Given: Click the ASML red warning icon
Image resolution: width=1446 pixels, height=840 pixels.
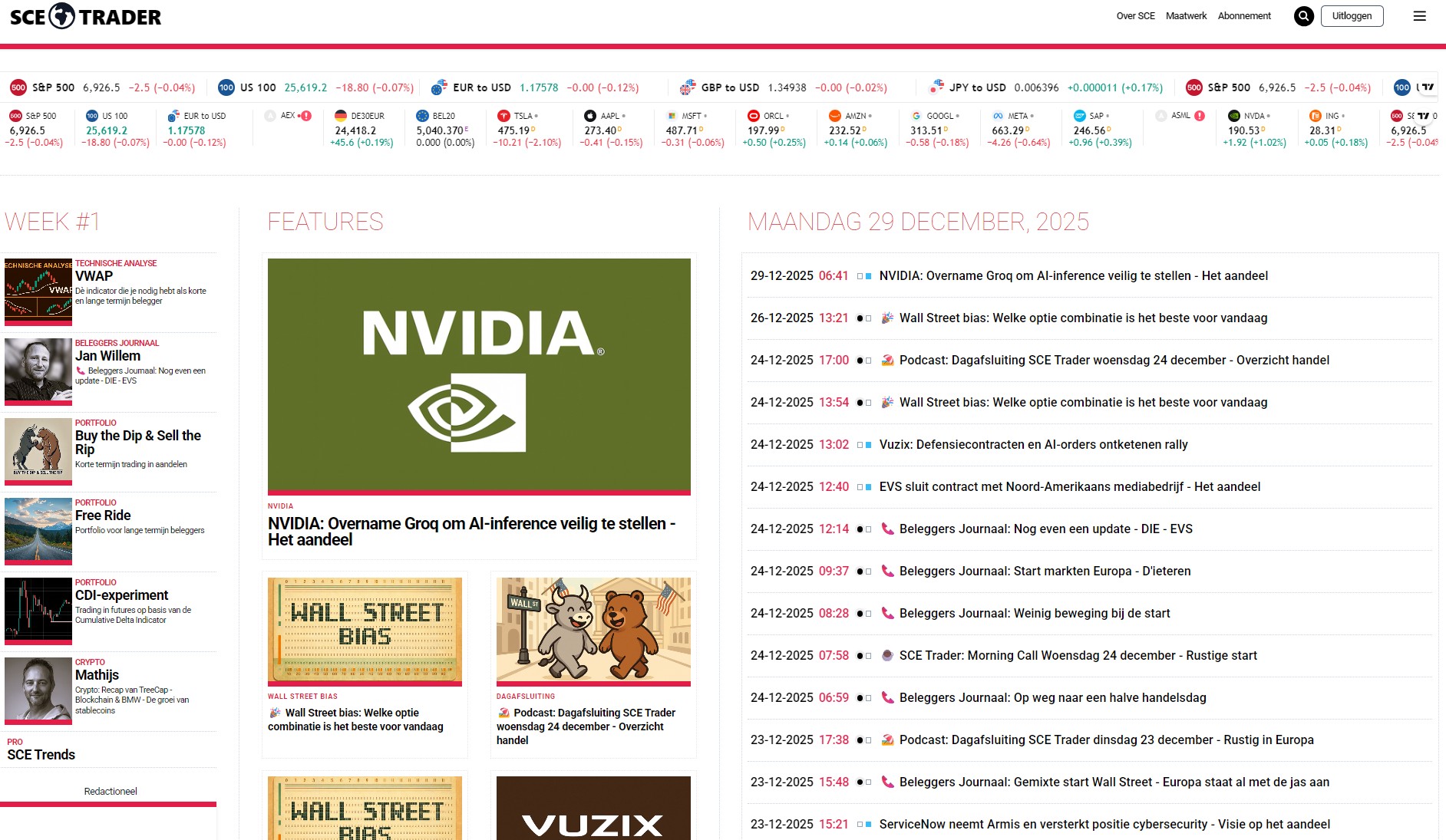Looking at the screenshot, I should [x=1200, y=116].
